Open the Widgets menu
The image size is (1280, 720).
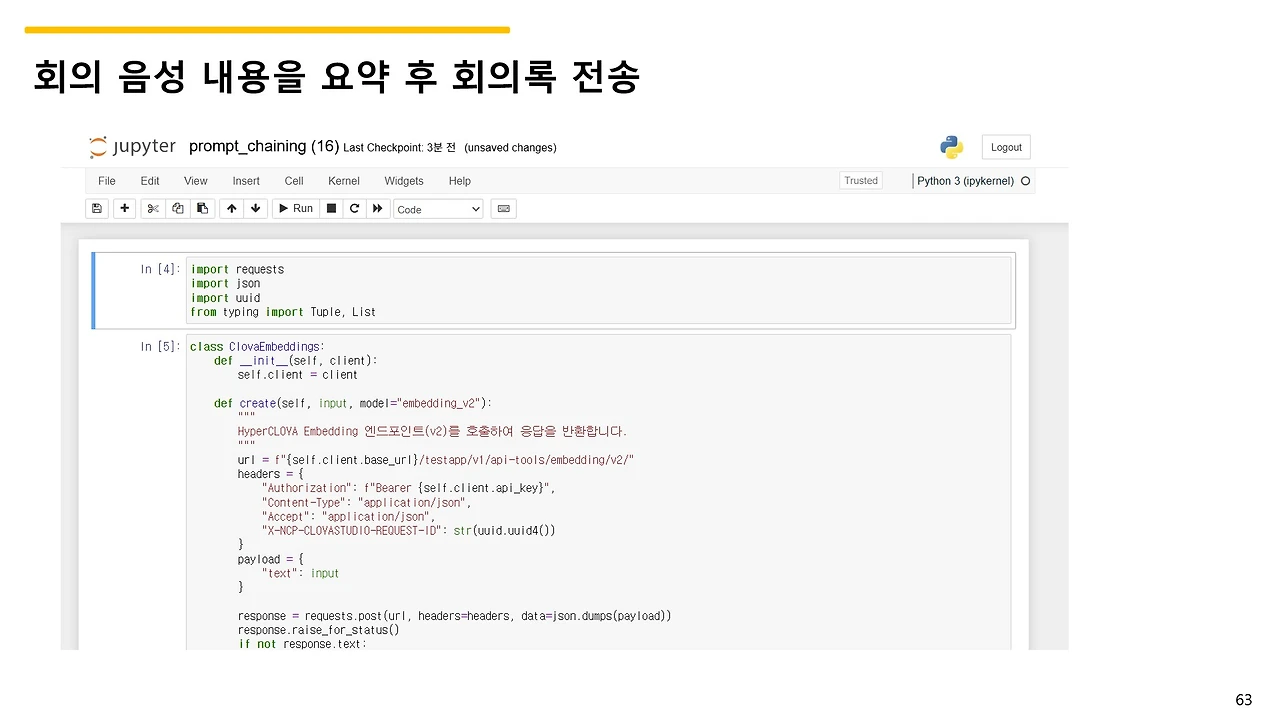click(x=404, y=181)
